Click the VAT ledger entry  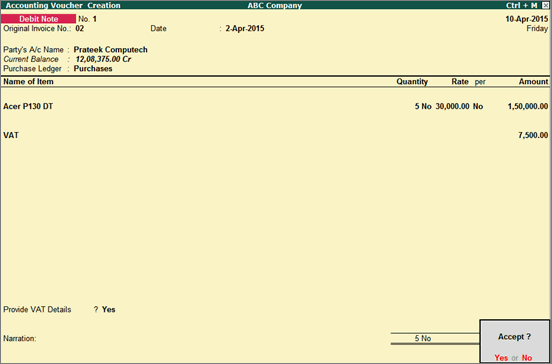coord(11,135)
